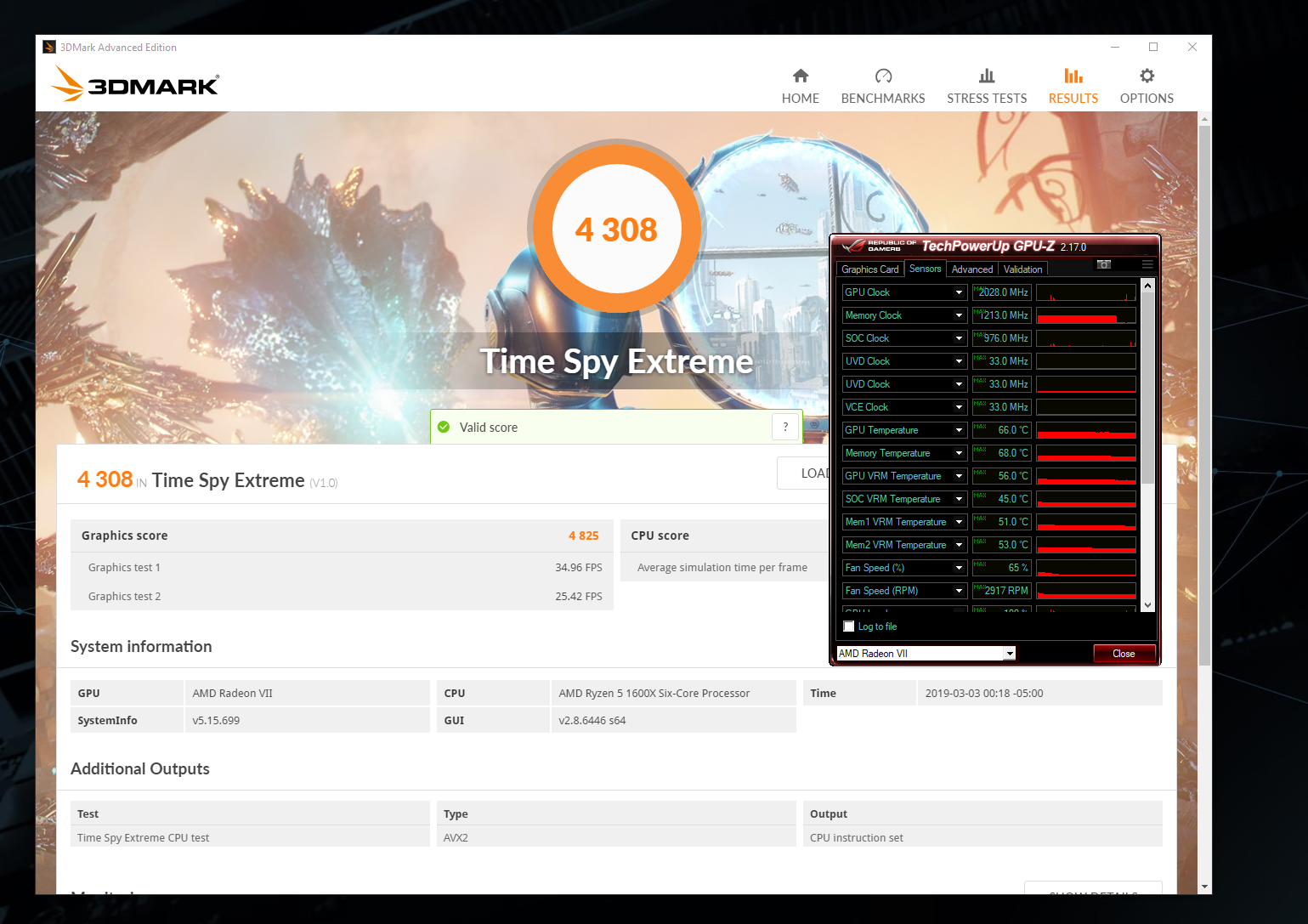Click the Time 2019-03-03 00:18 value

pos(1039,693)
